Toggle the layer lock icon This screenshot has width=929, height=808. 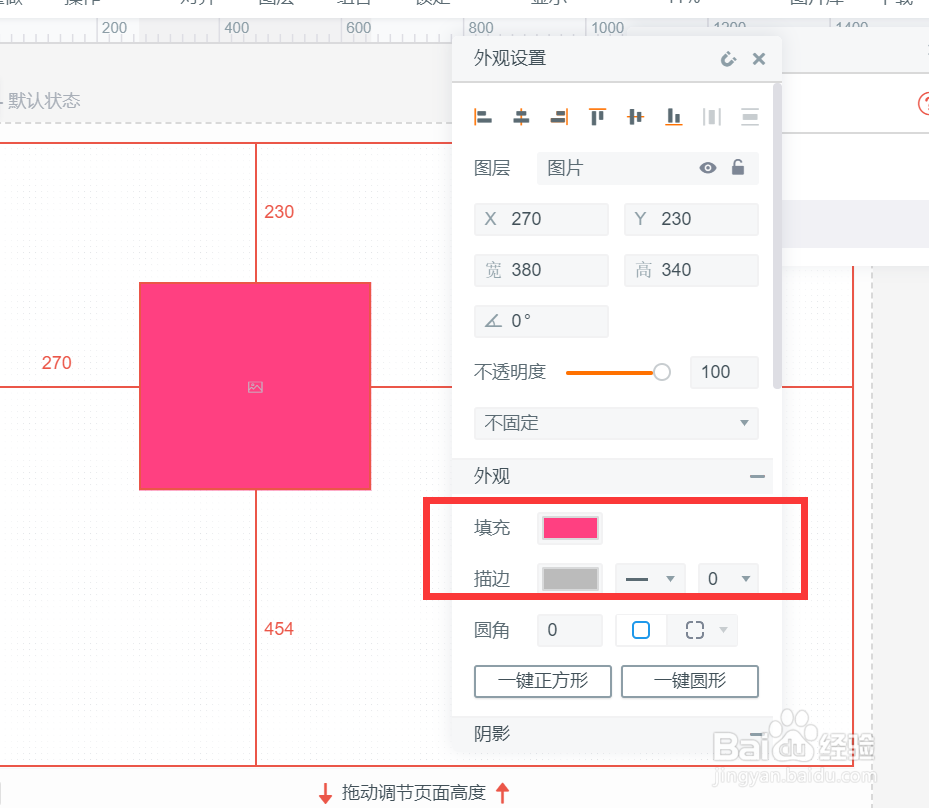click(x=738, y=168)
